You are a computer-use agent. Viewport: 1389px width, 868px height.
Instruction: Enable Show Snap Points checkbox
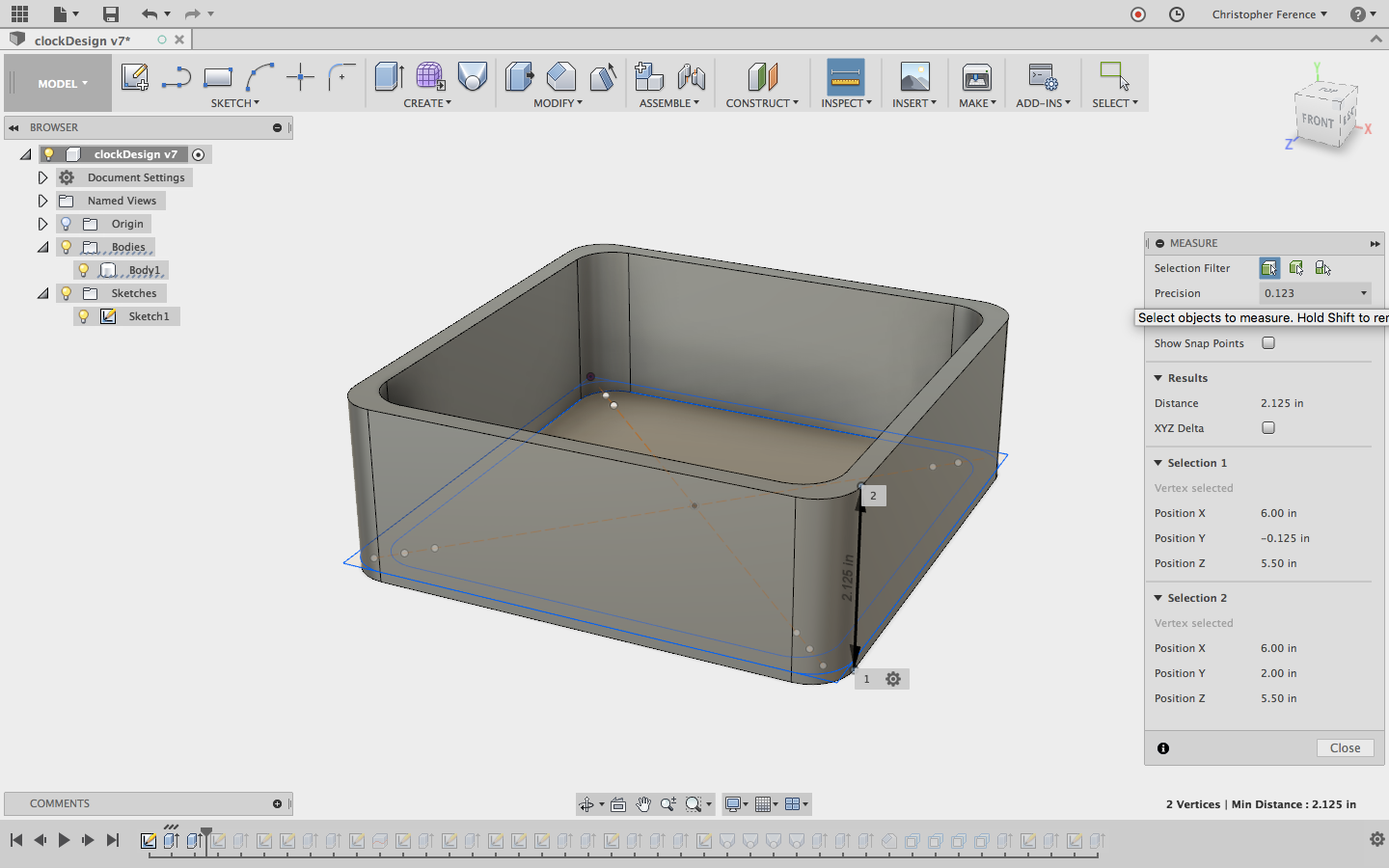tap(1268, 343)
